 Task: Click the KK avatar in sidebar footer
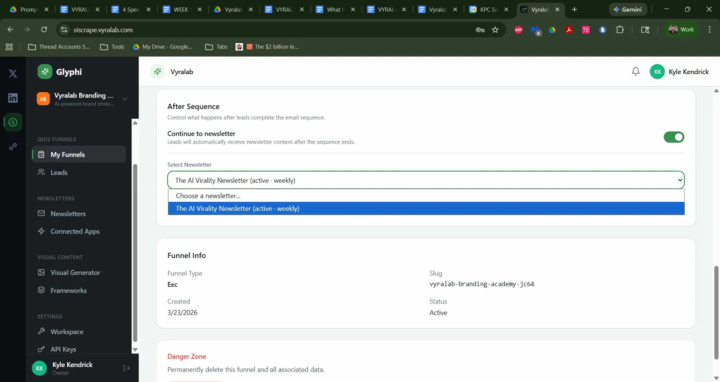[x=39, y=368]
